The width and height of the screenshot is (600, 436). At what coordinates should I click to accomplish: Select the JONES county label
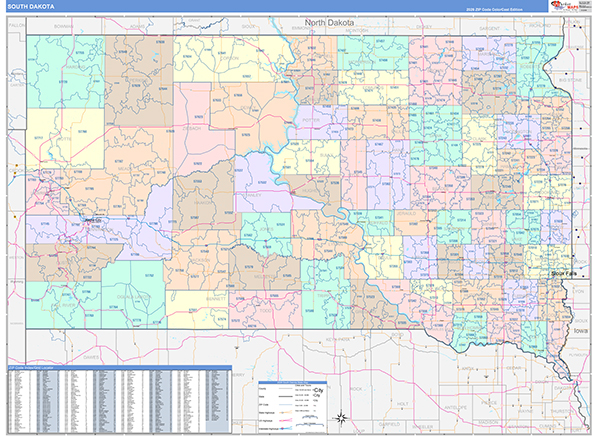[266, 229]
